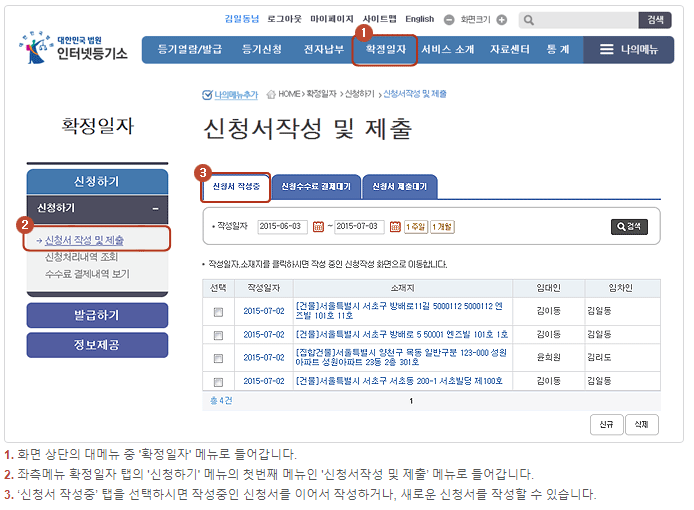Collapse the 신청하기 submenu with minus
This screenshot has height=510, width=694.
[x=155, y=208]
